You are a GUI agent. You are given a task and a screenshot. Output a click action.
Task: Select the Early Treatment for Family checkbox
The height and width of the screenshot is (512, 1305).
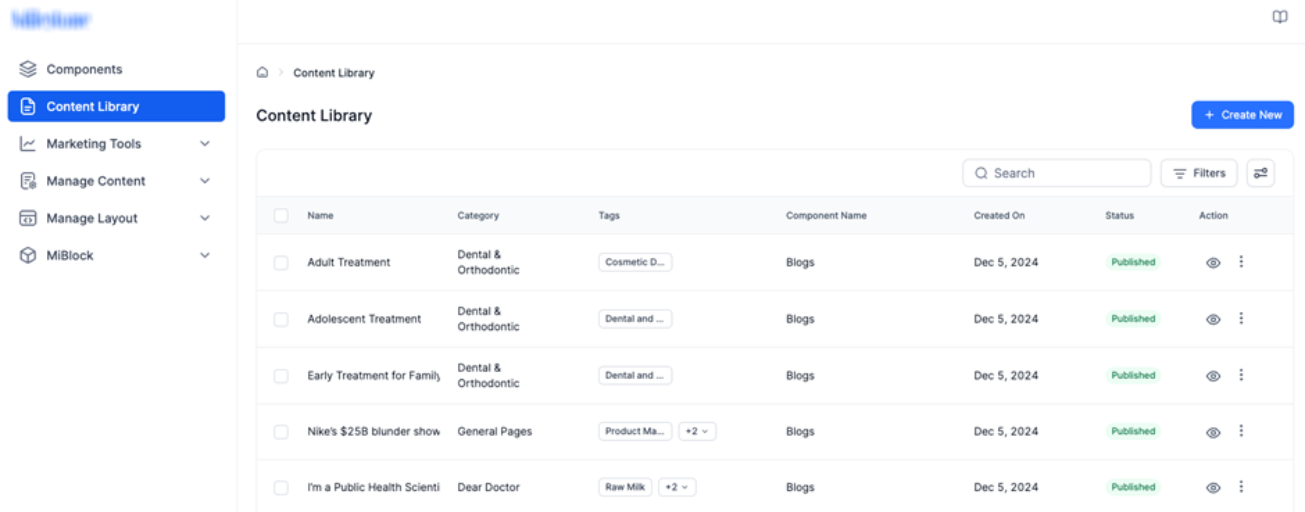281,376
